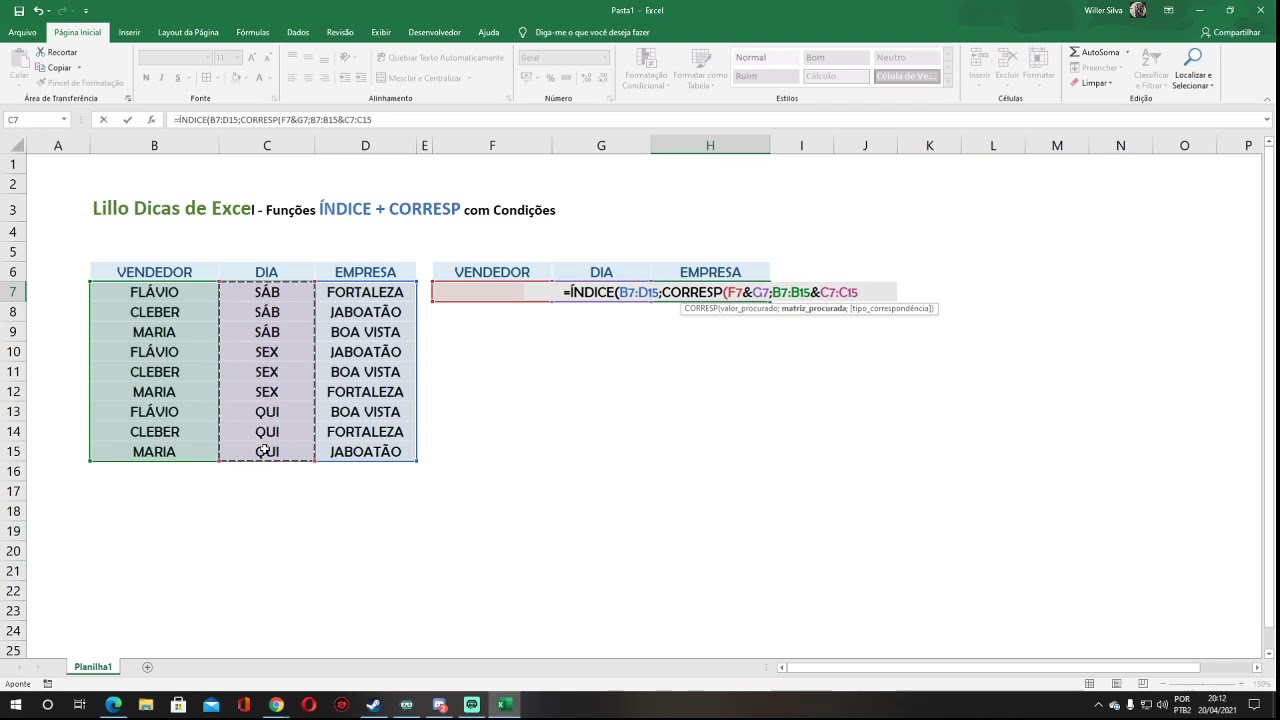The height and width of the screenshot is (720, 1280).
Task: Toggle Underline (S) formatting
Action: pos(178,78)
